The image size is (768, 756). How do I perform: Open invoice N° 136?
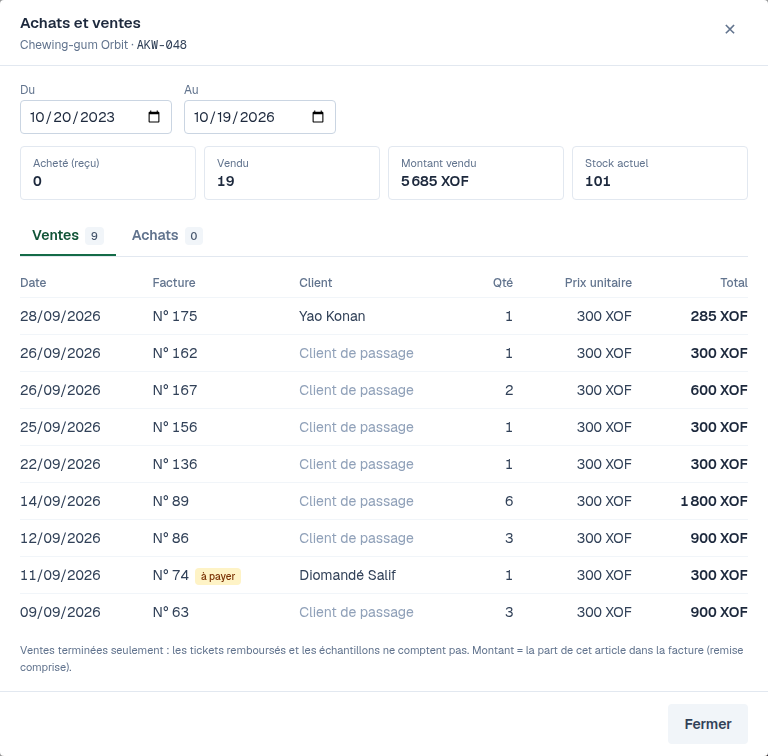175,464
